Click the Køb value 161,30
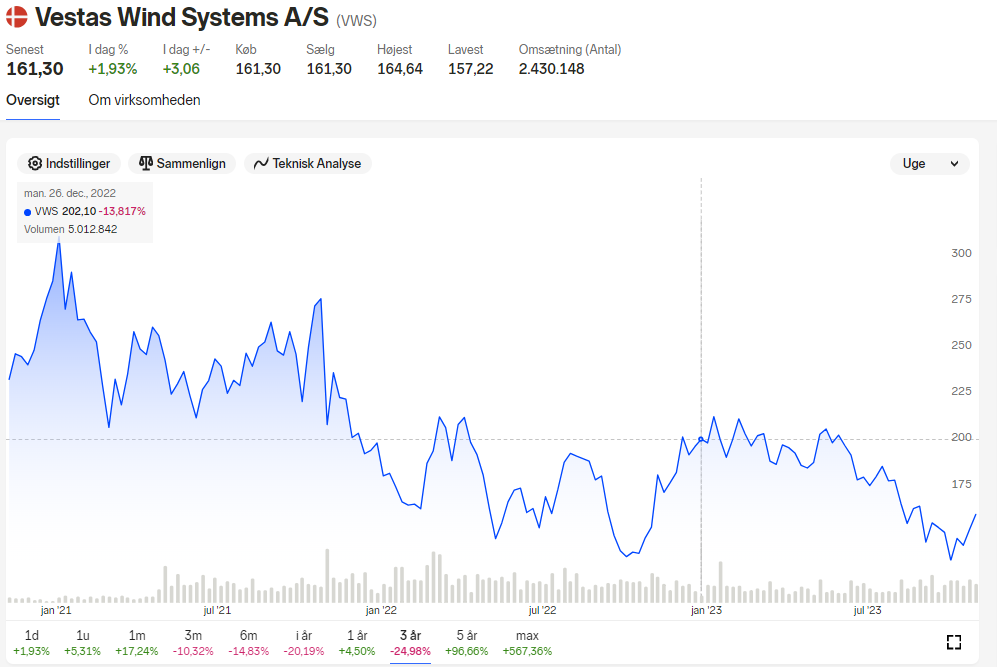Screen dimensions: 997x667 [258, 69]
